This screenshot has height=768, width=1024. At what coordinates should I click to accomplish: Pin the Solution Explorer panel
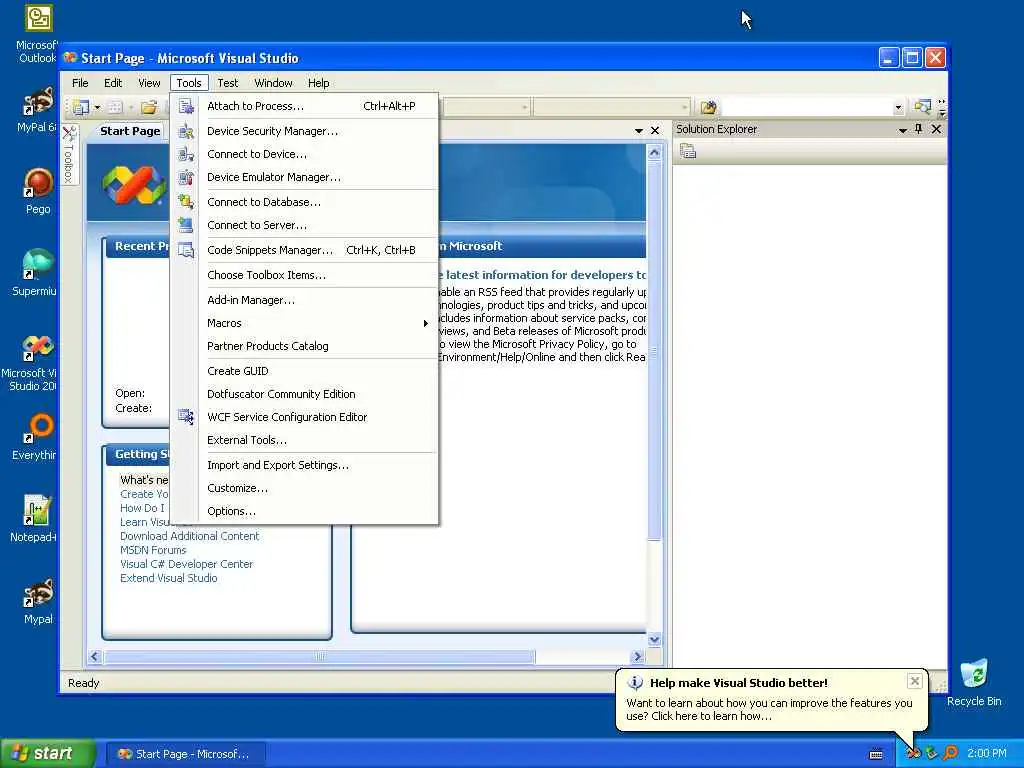pyautogui.click(x=918, y=129)
